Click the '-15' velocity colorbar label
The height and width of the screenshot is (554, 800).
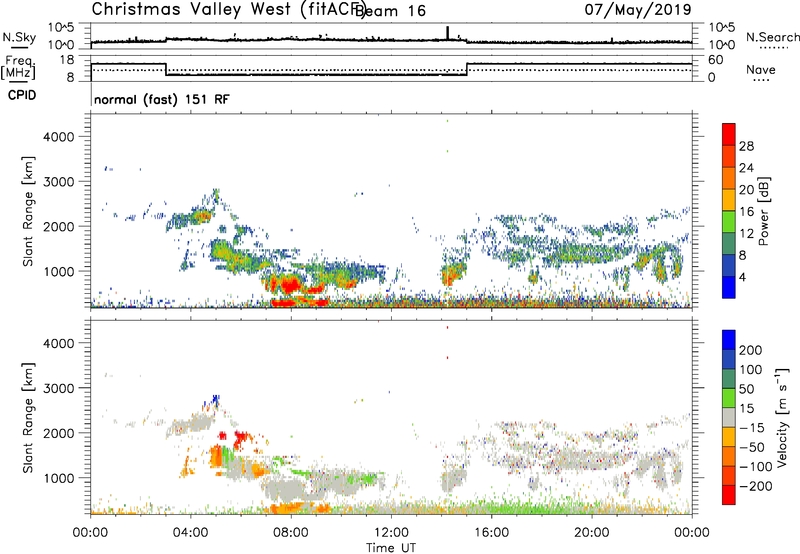click(x=752, y=427)
